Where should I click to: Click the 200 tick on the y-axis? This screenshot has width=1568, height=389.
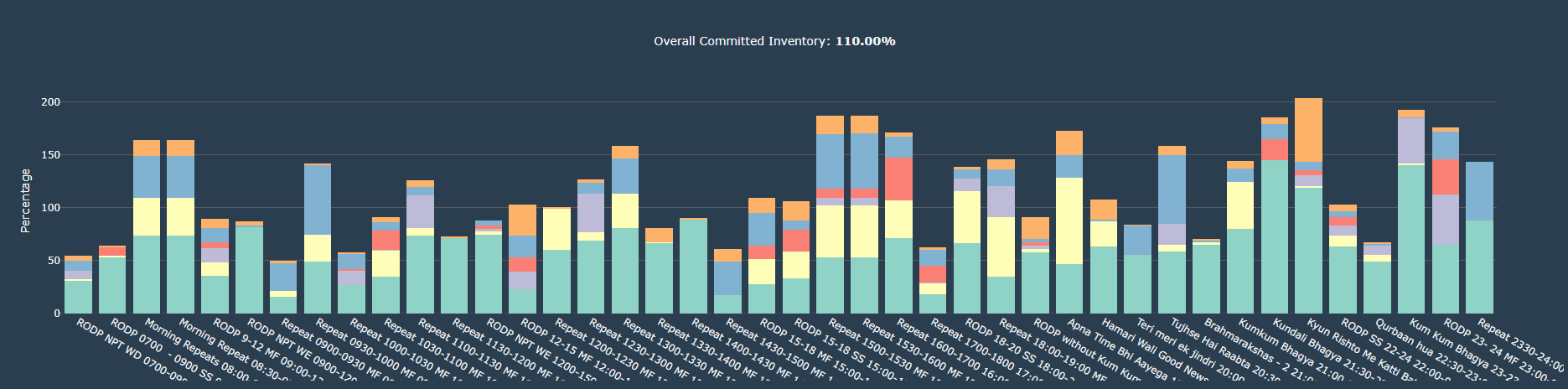(51, 102)
